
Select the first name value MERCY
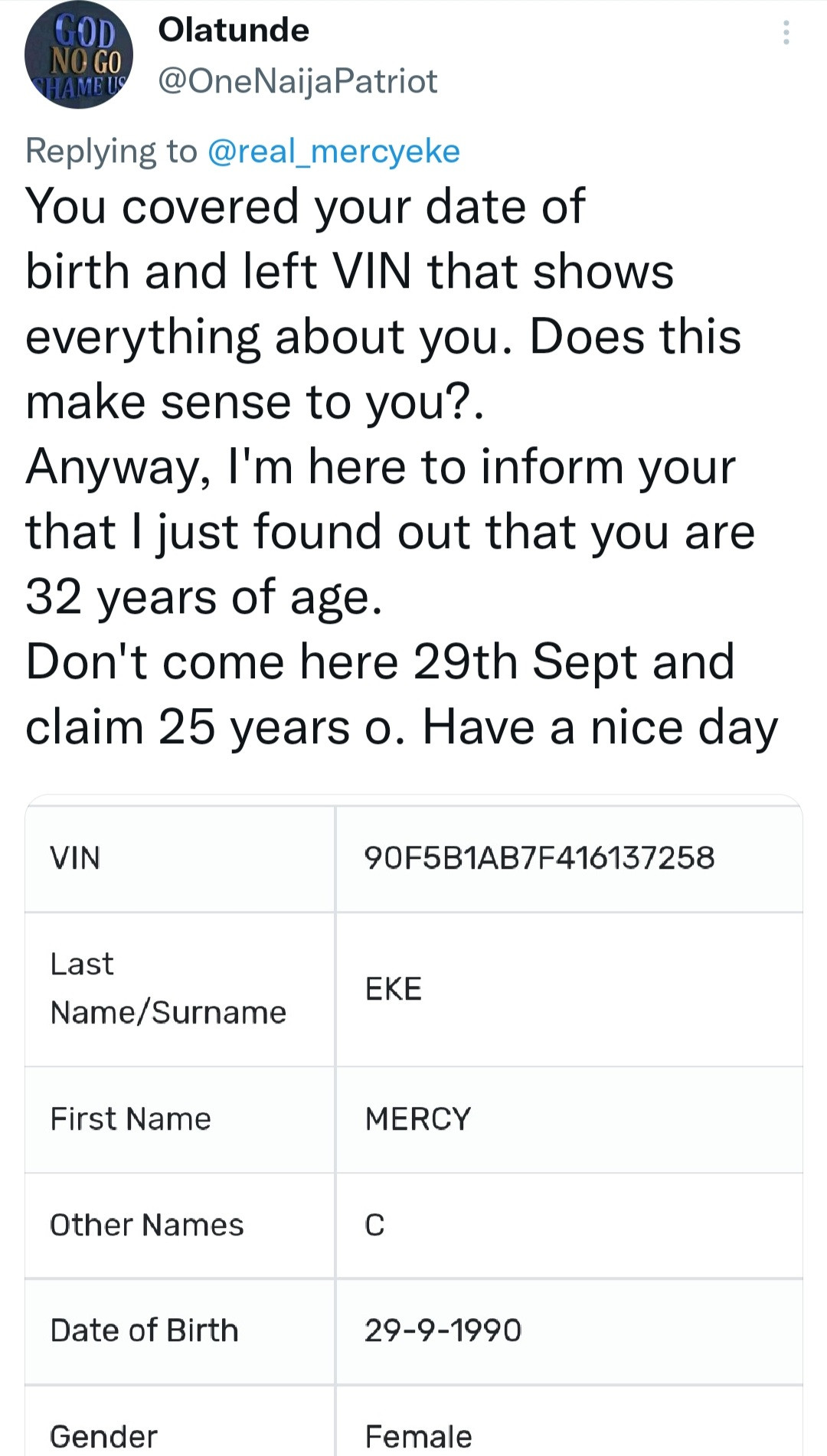418,1119
